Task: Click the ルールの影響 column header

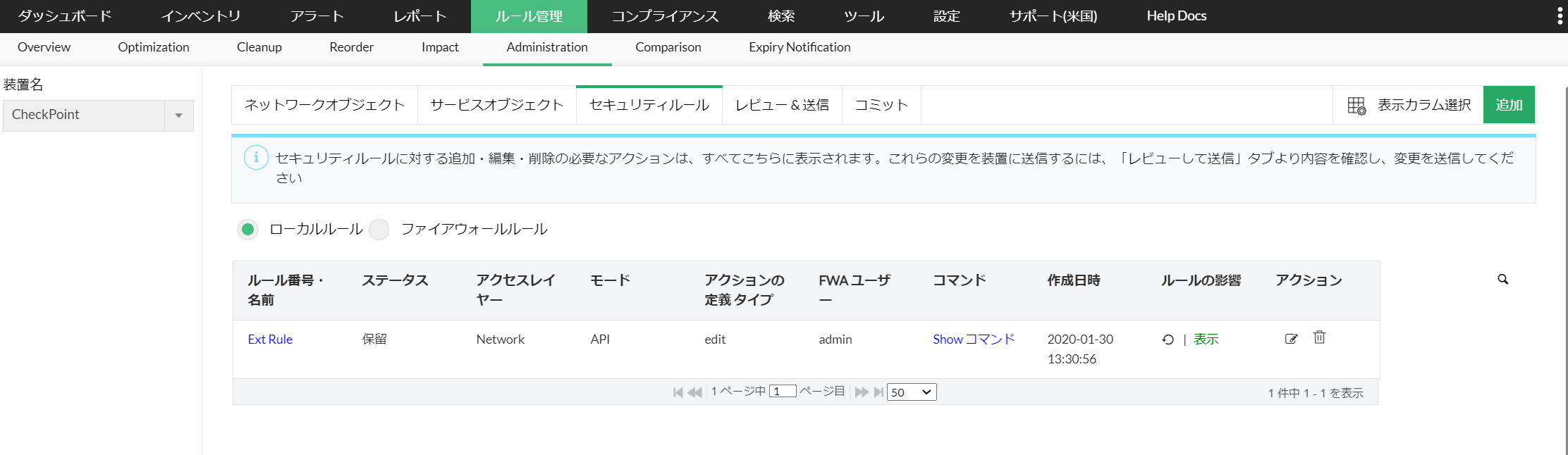Action: (x=1201, y=280)
